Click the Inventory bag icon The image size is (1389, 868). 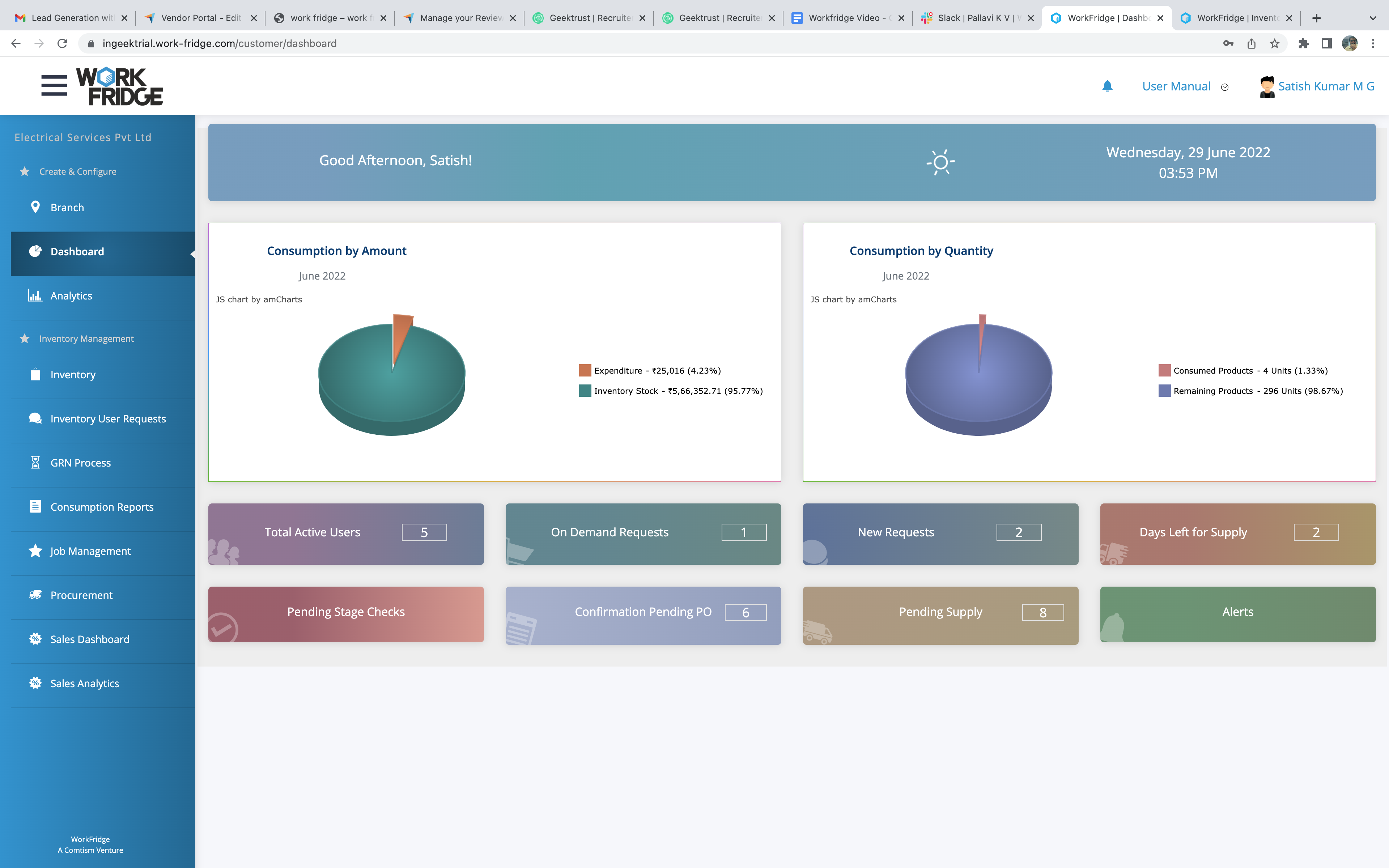tap(35, 374)
